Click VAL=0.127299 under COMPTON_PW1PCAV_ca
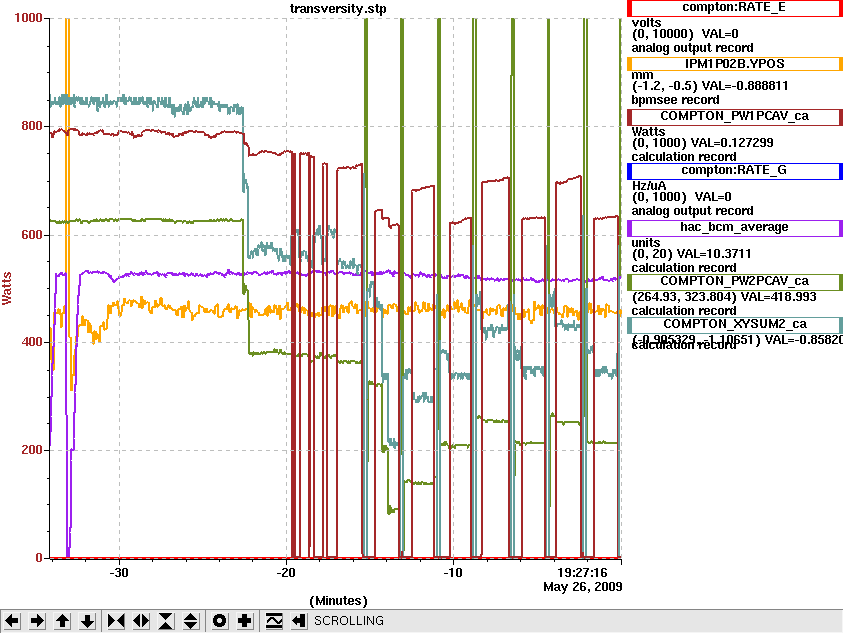 732,143
